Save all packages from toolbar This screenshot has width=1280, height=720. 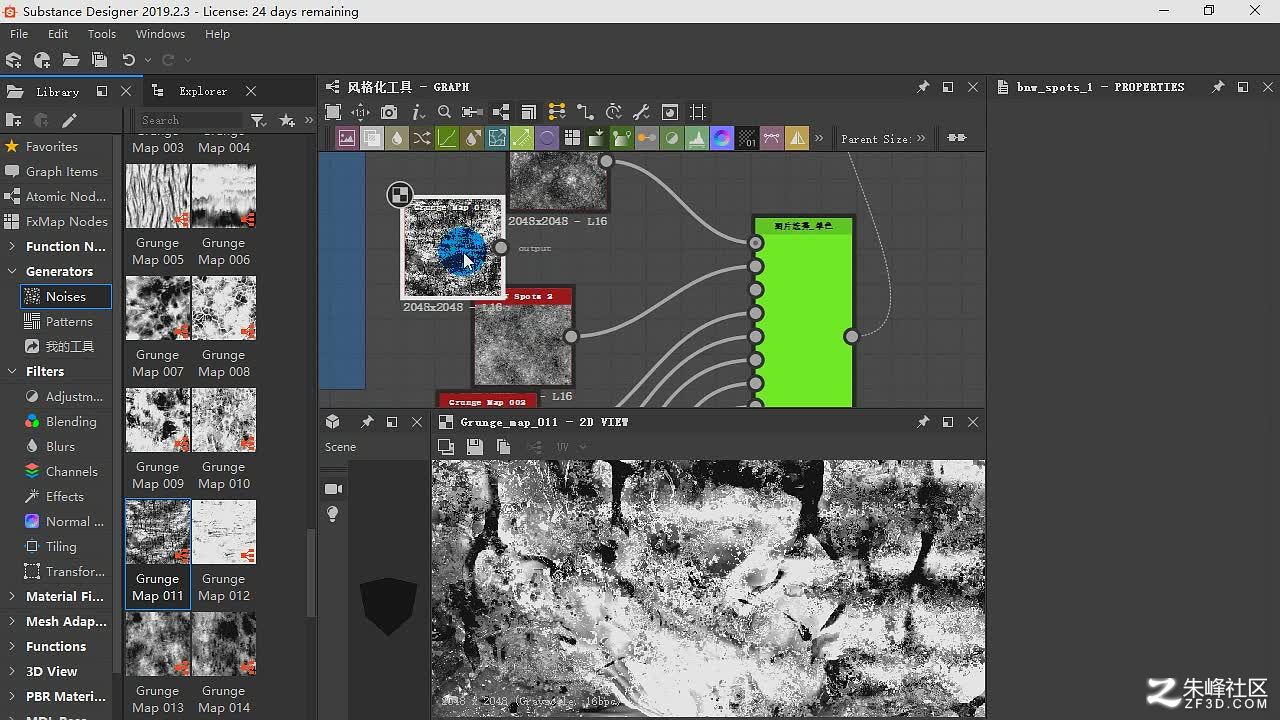(98, 60)
